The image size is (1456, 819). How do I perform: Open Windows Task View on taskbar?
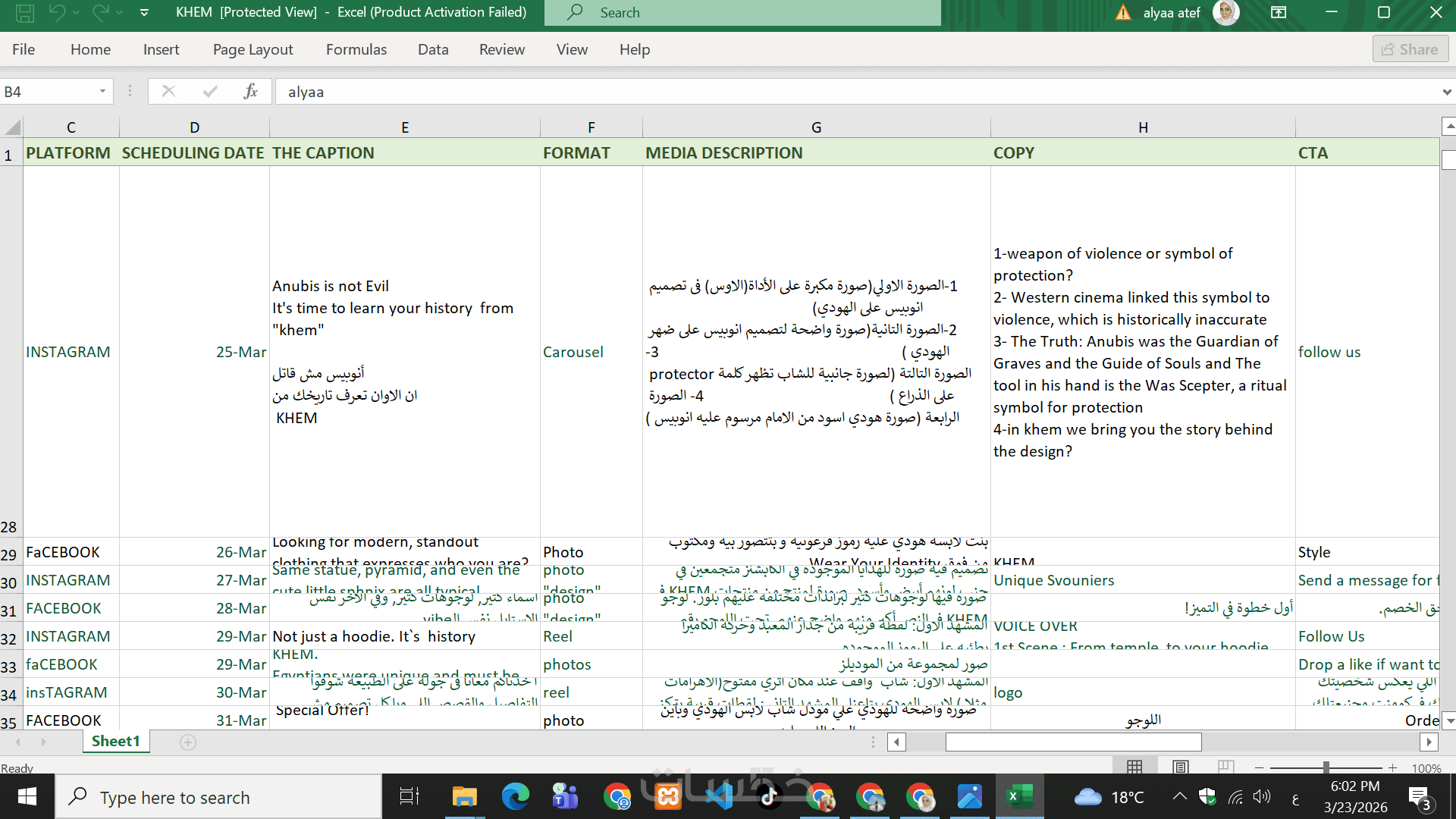[409, 797]
